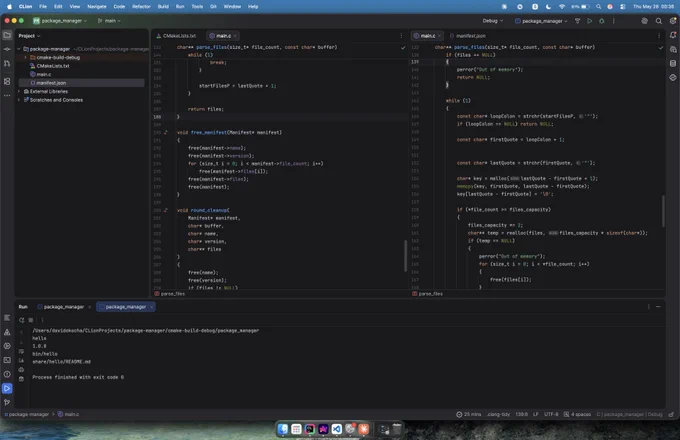Click the UTF-8 encoding status entry
The width and height of the screenshot is (680, 440).
click(551, 414)
